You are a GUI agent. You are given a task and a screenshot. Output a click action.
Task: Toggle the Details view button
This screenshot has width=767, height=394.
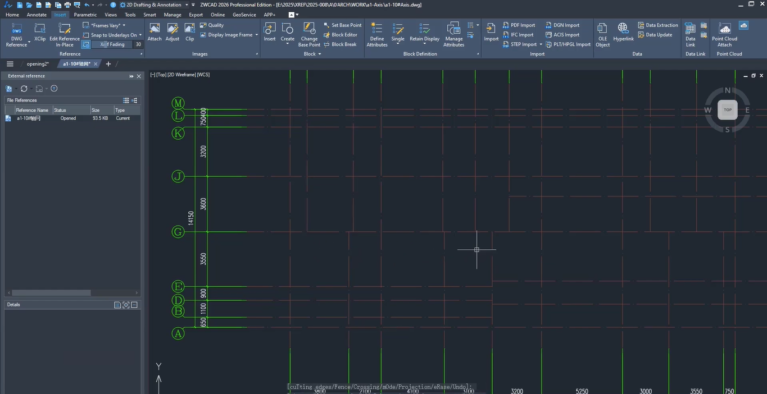point(117,305)
